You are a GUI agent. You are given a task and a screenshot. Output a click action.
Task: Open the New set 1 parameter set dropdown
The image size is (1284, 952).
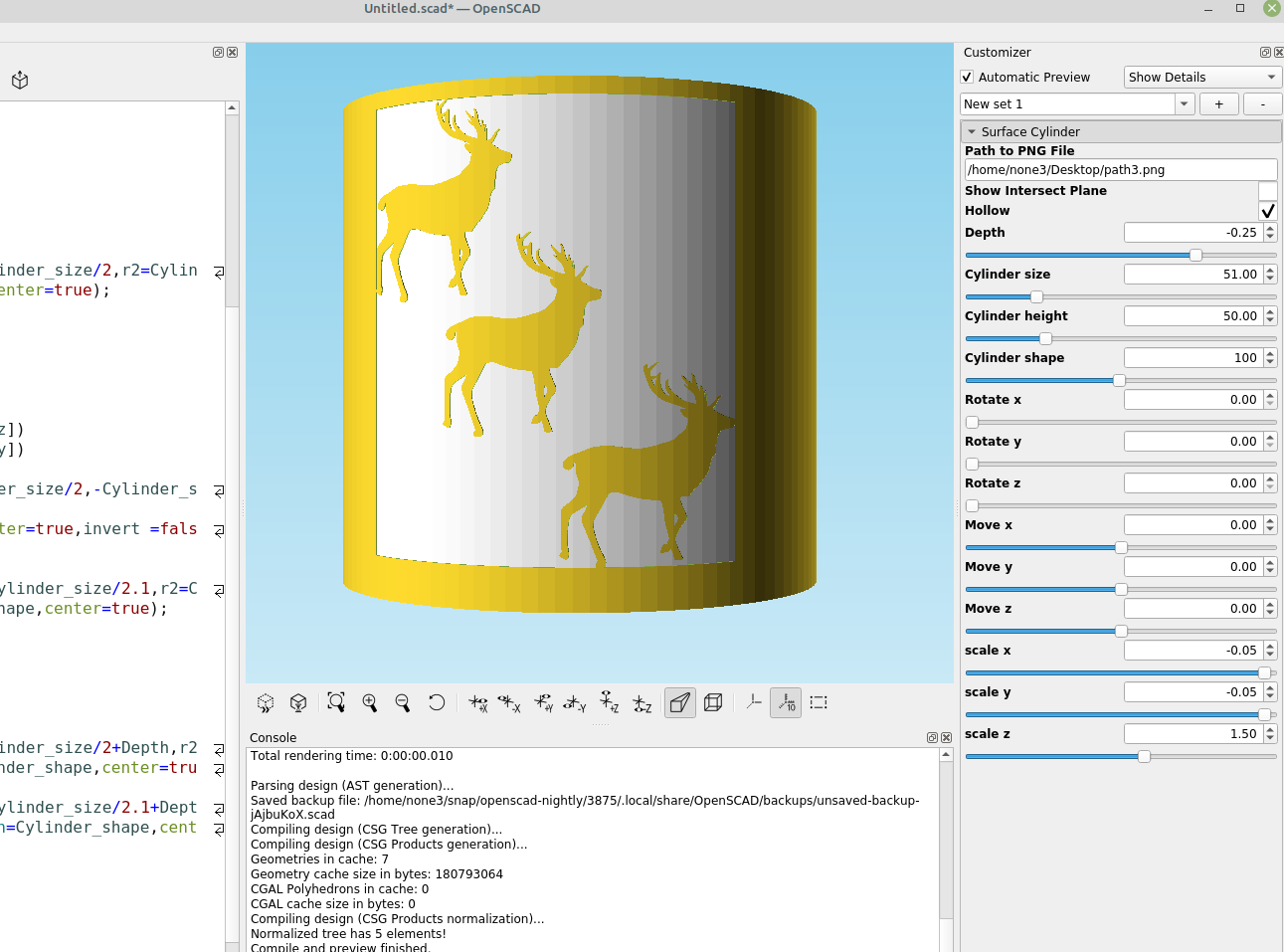(1184, 103)
